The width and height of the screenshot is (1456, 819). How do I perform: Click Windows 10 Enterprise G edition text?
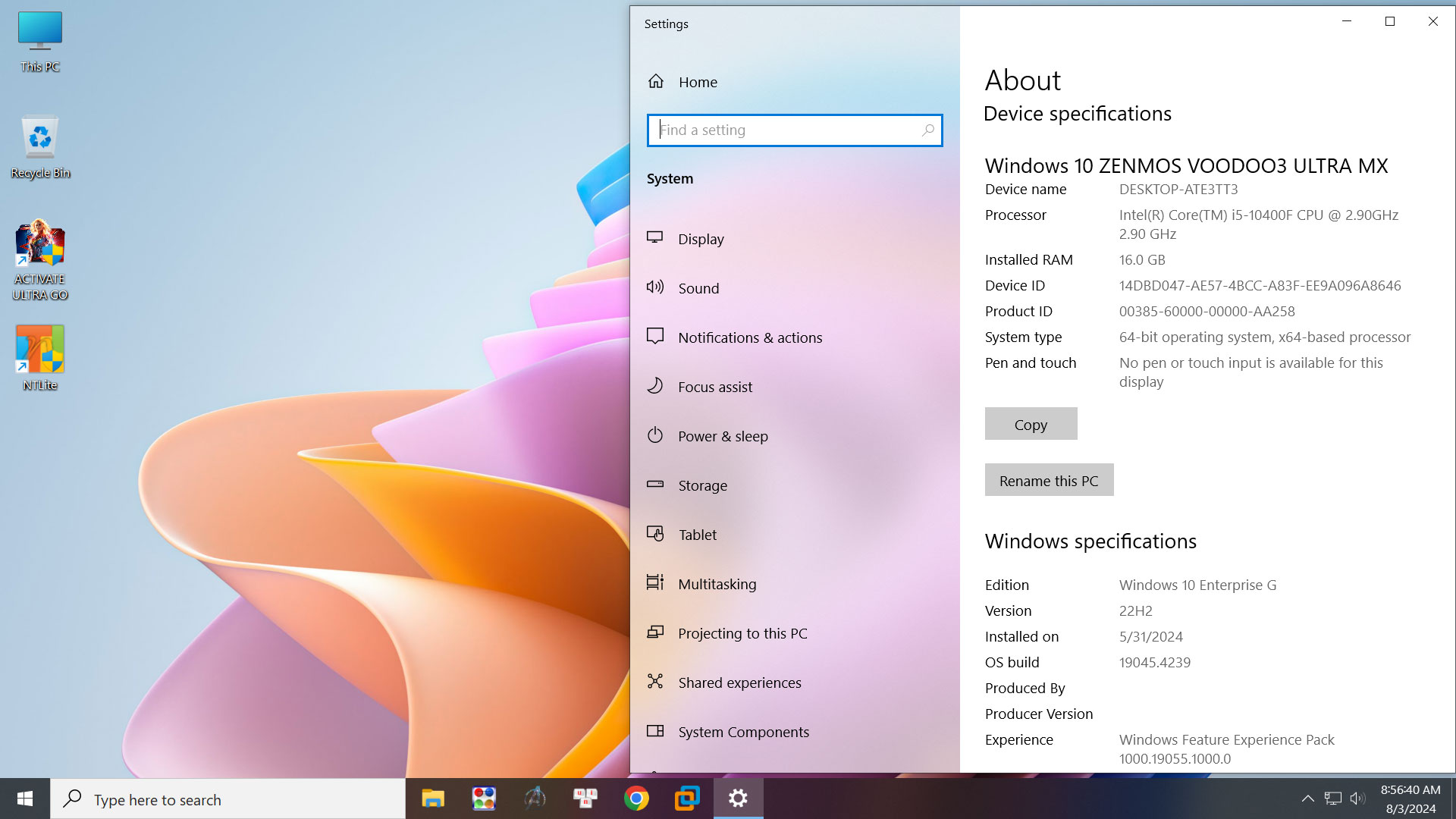[1198, 585]
